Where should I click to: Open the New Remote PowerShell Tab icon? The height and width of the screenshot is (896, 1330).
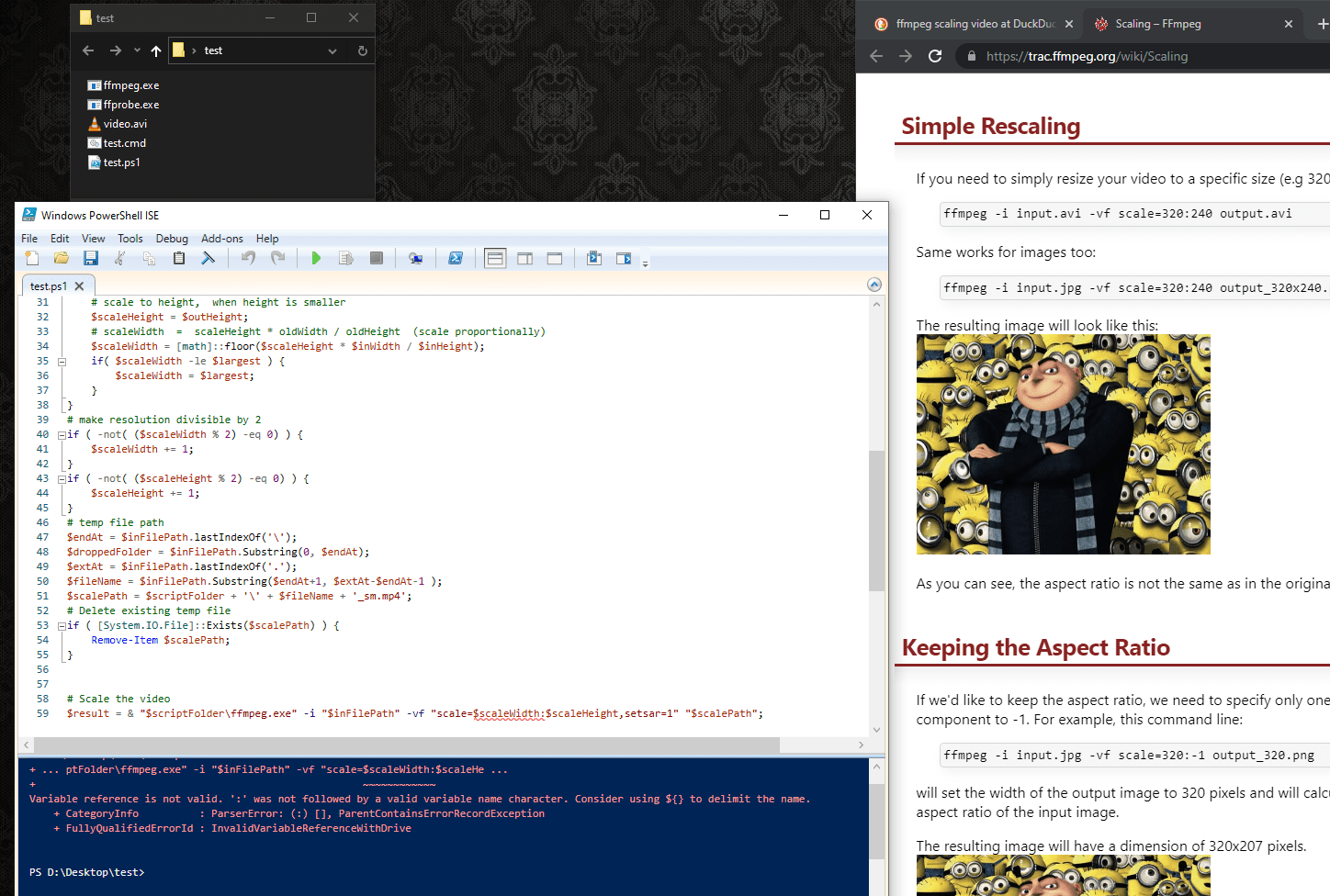pyautogui.click(x=415, y=259)
